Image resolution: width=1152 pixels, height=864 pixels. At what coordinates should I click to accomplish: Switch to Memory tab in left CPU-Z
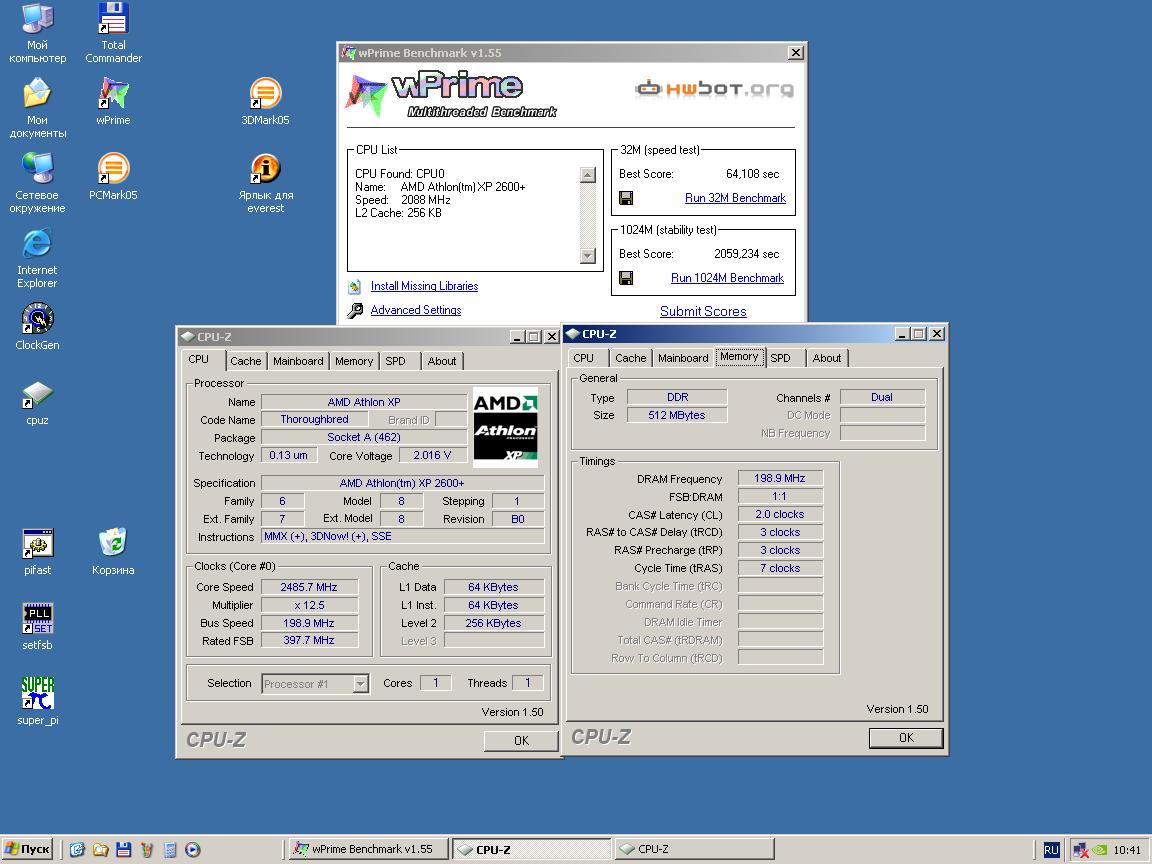coord(354,361)
